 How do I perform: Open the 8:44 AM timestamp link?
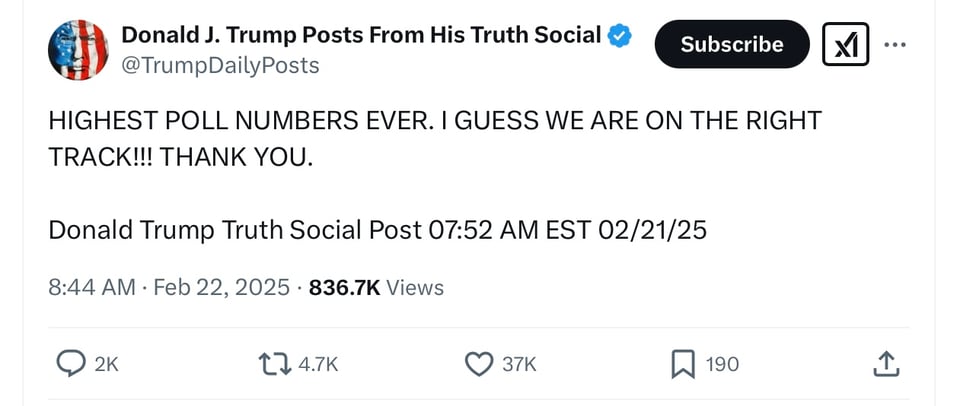(91, 287)
